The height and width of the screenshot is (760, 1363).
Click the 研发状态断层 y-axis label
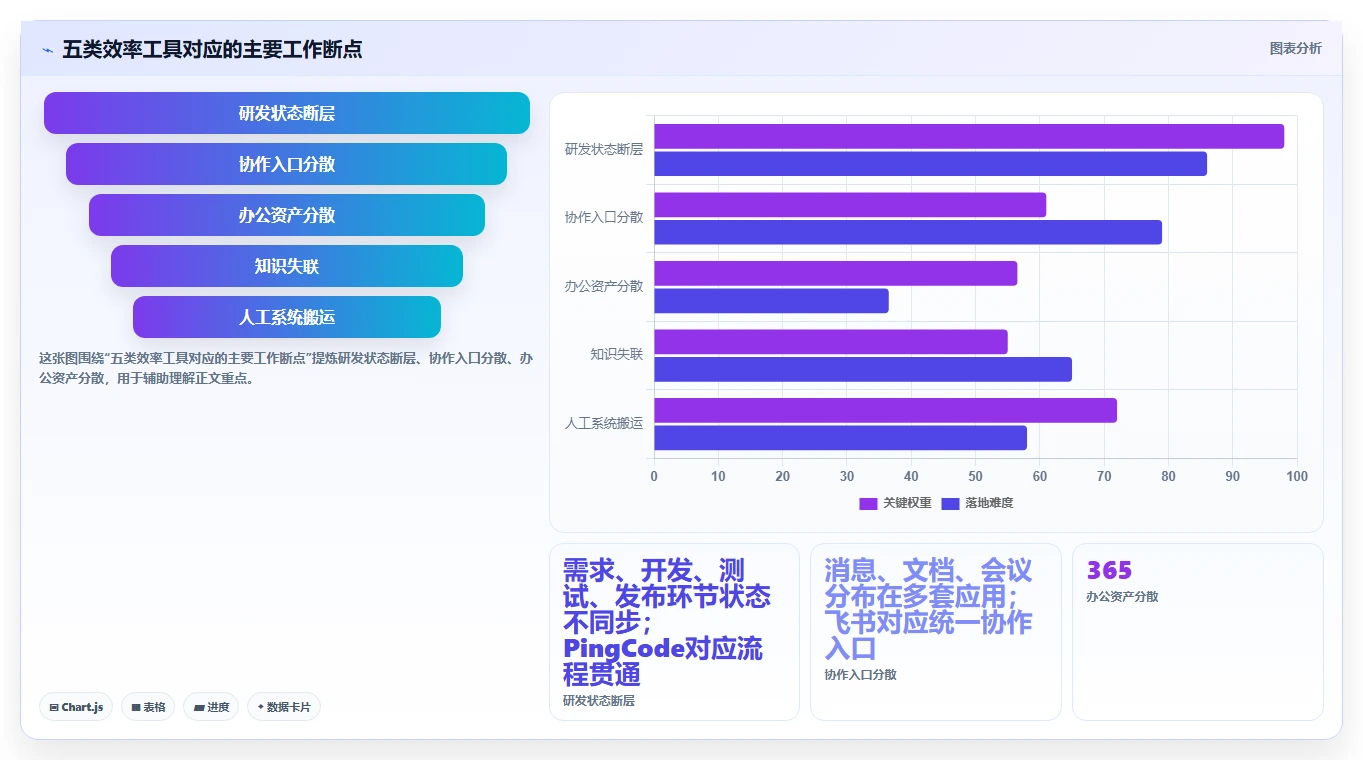point(604,149)
